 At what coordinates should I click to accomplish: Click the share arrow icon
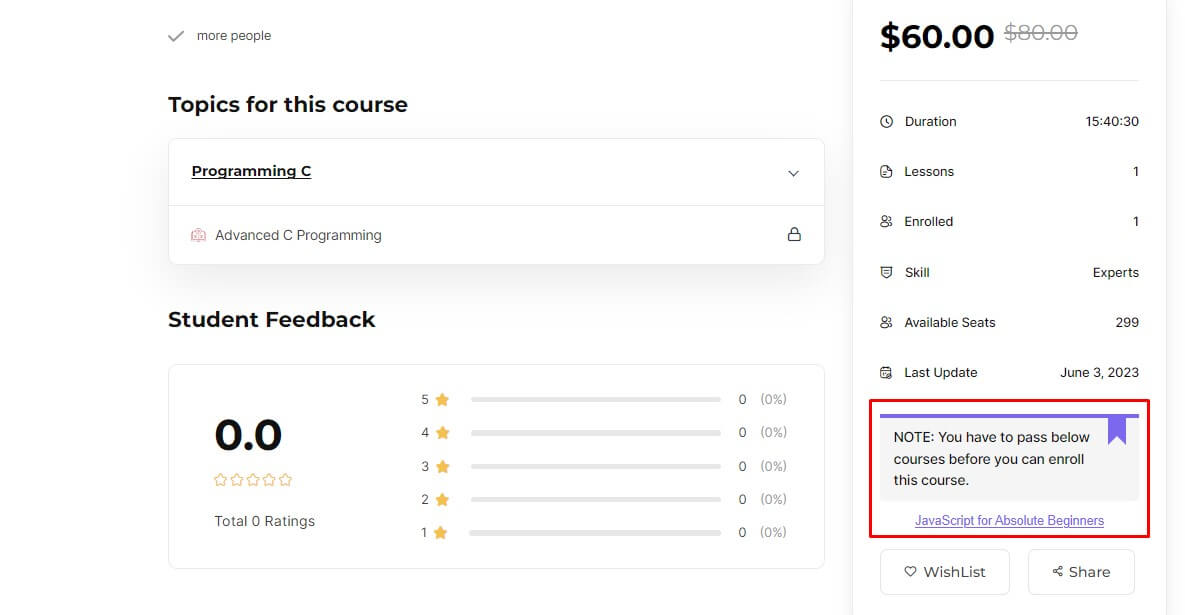1057,571
